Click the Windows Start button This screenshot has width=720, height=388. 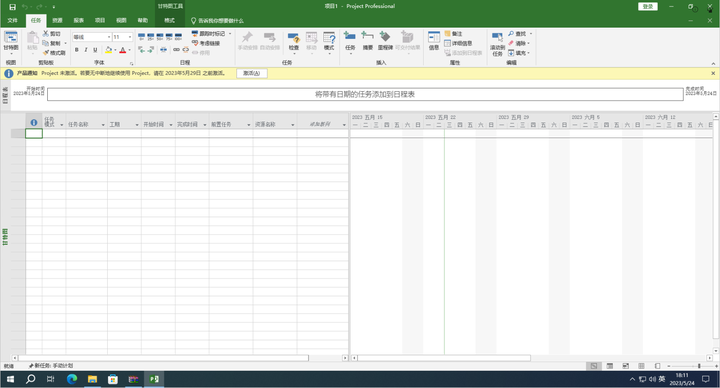point(10,379)
